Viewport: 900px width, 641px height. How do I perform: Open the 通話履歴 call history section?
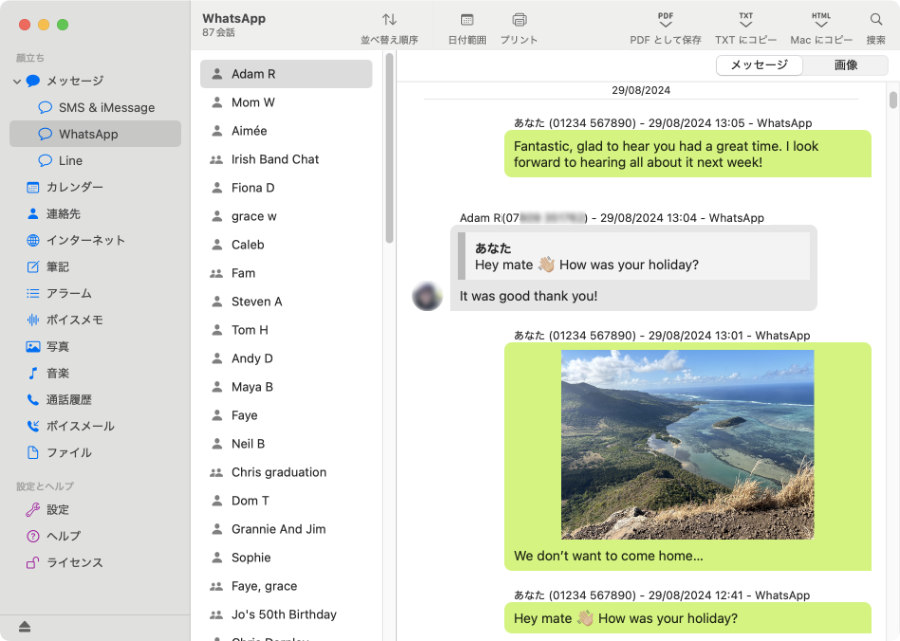click(x=96, y=399)
